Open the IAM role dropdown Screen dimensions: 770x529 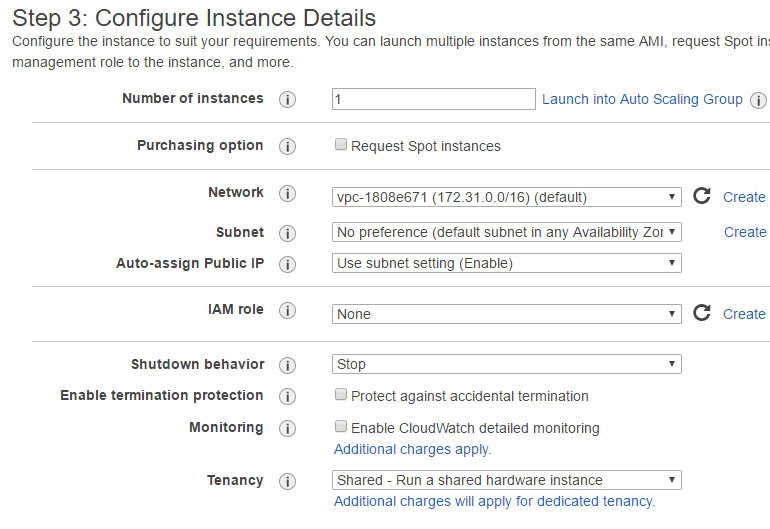(x=506, y=314)
